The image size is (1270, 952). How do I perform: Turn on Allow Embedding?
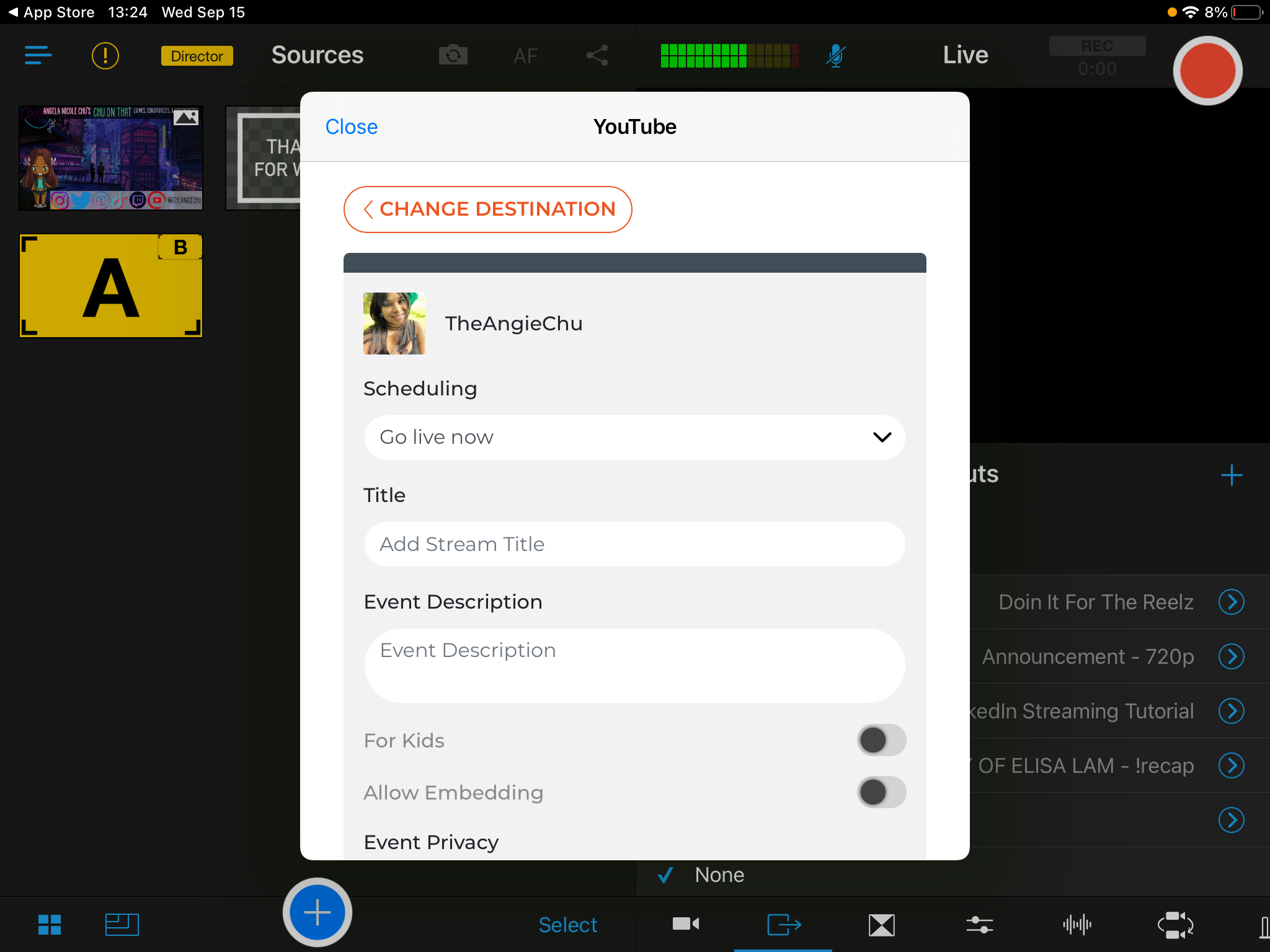pos(881,792)
